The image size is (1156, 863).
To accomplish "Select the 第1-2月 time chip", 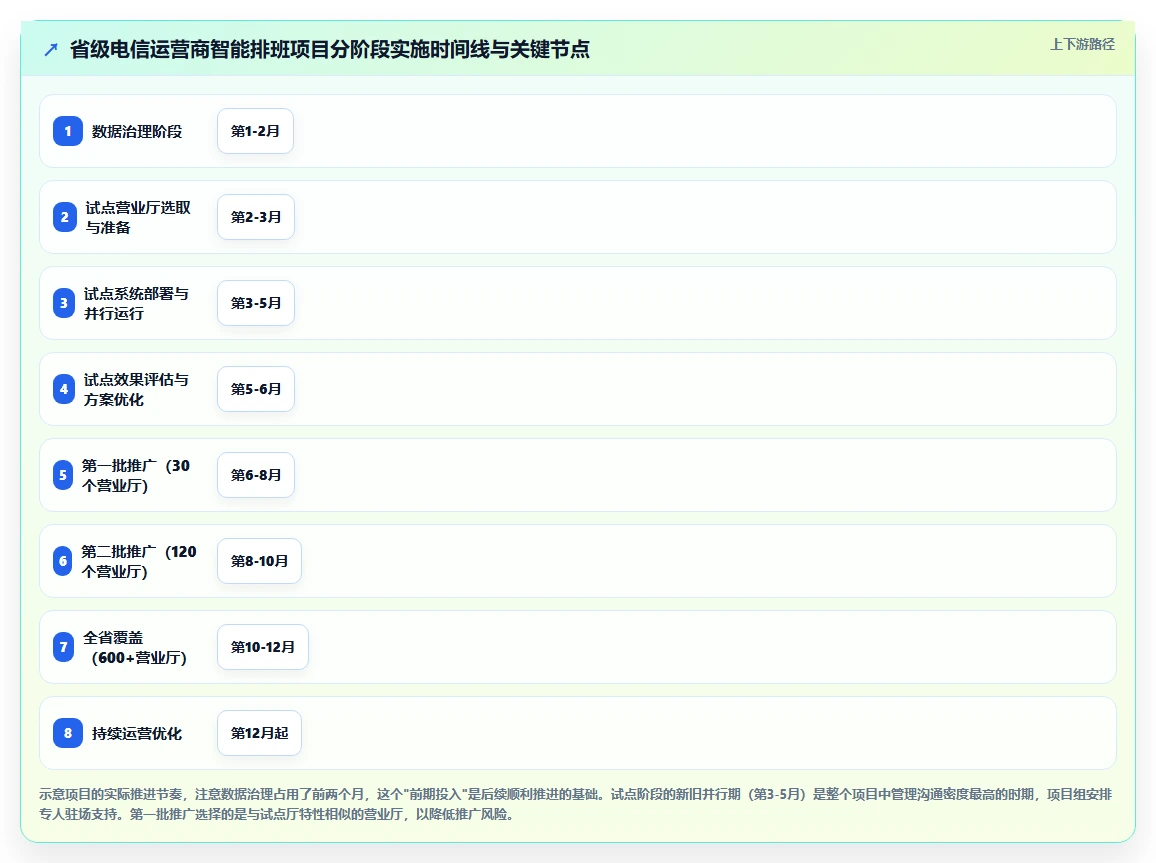I will coord(255,131).
